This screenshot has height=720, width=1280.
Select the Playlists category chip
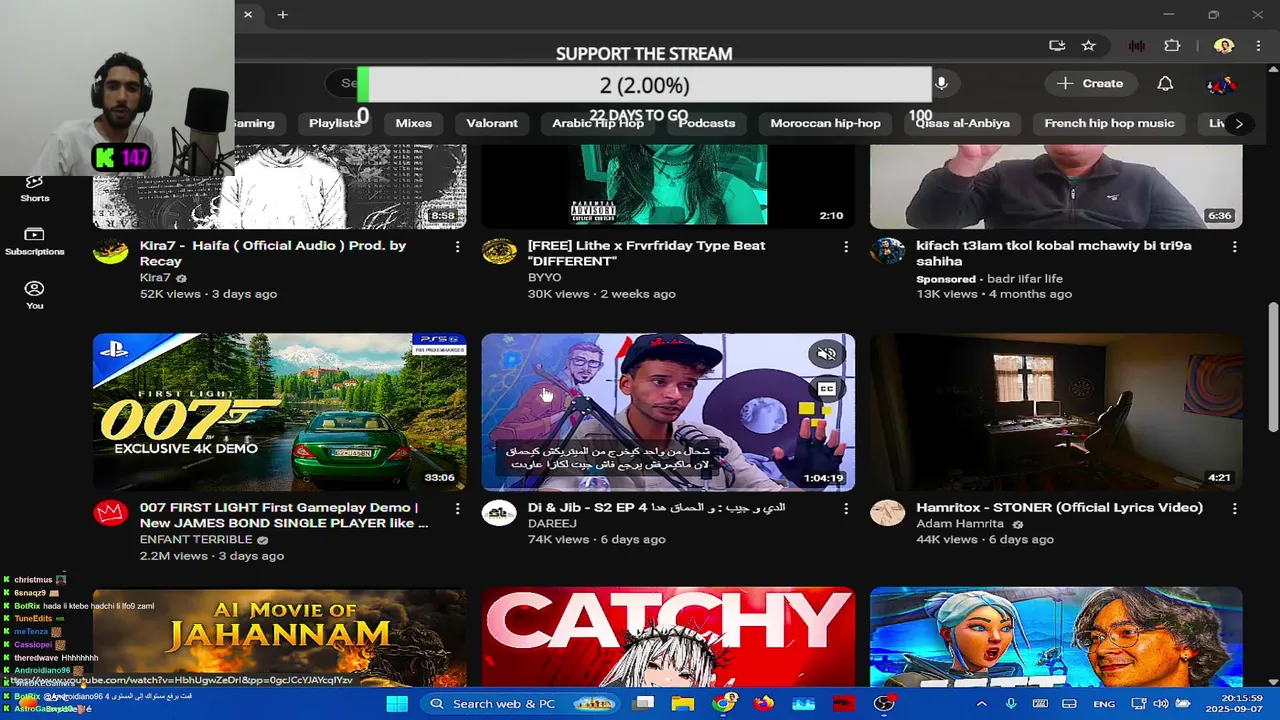coord(334,123)
